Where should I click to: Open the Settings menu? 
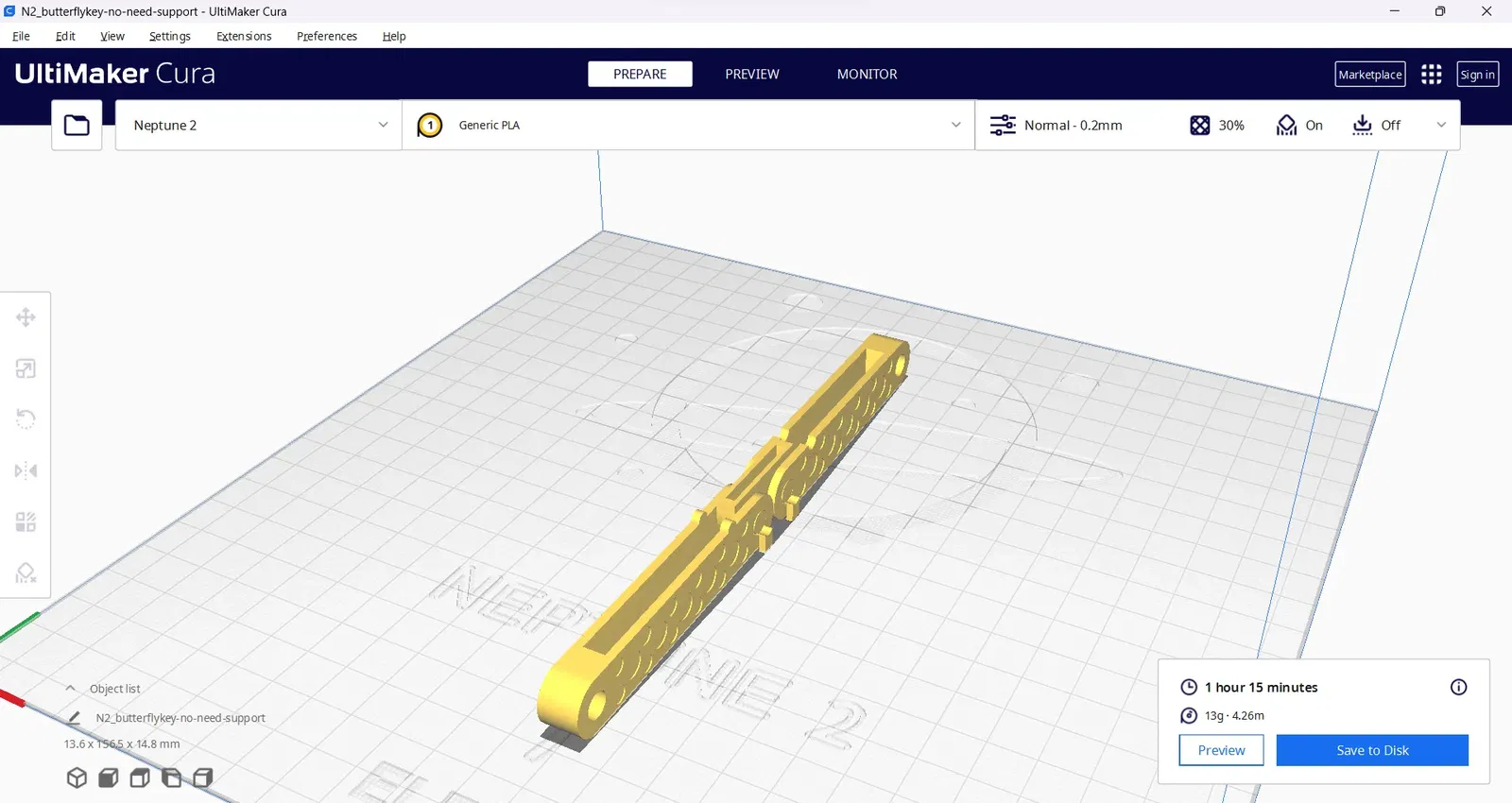(170, 36)
